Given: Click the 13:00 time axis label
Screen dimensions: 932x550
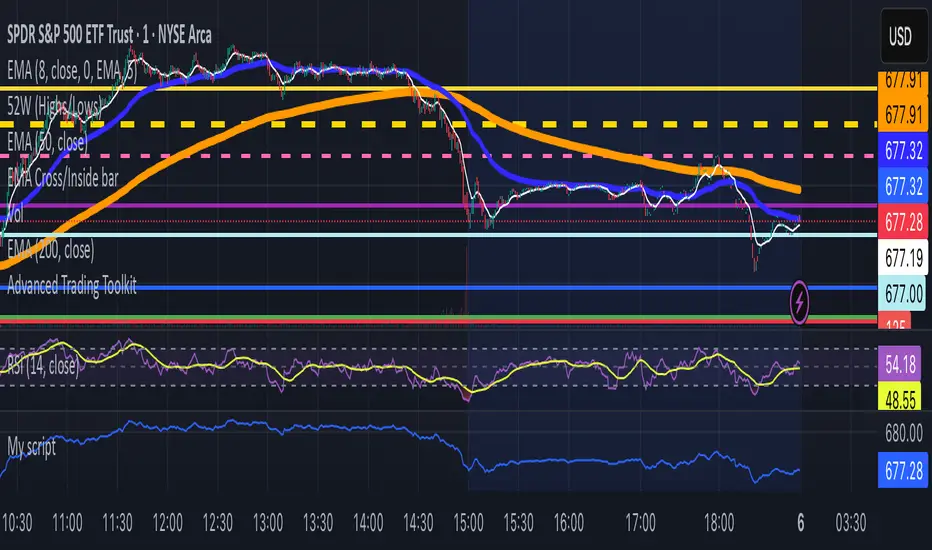Looking at the screenshot, I should (x=267, y=523).
